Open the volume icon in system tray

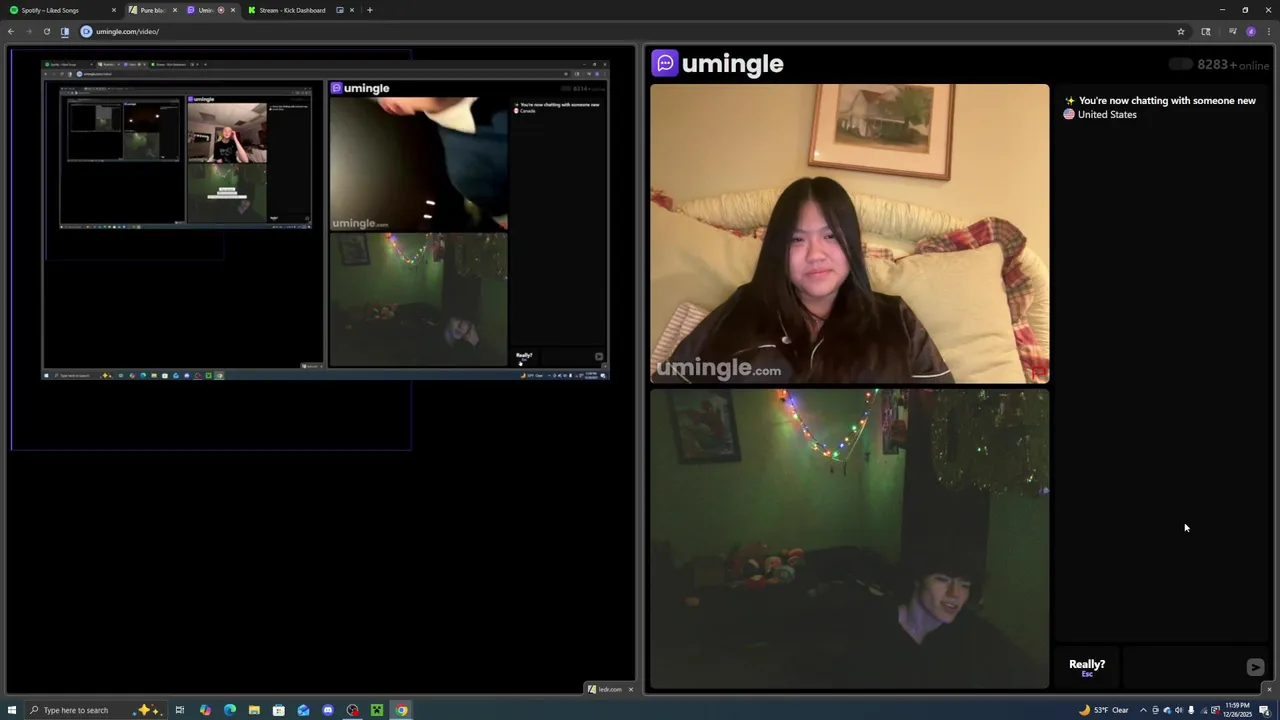click(1179, 710)
